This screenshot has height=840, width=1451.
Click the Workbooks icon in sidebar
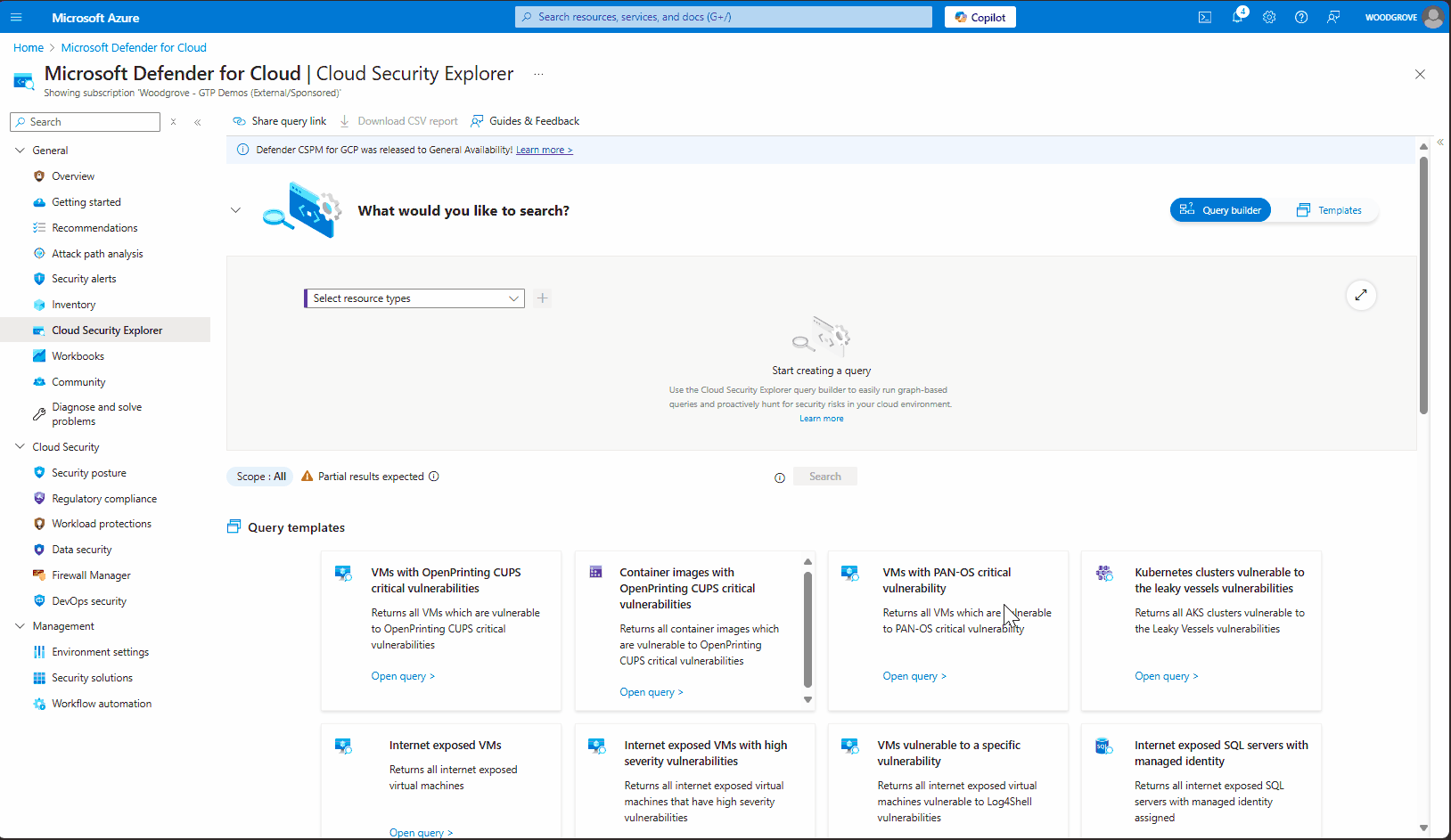(x=39, y=356)
